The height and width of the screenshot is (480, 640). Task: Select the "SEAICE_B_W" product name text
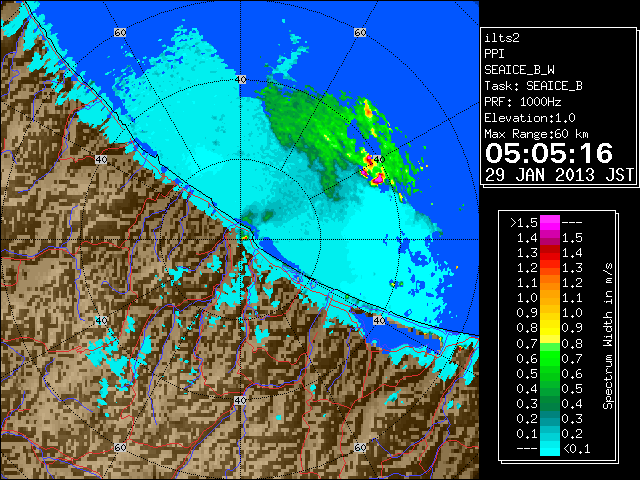[x=519, y=70]
